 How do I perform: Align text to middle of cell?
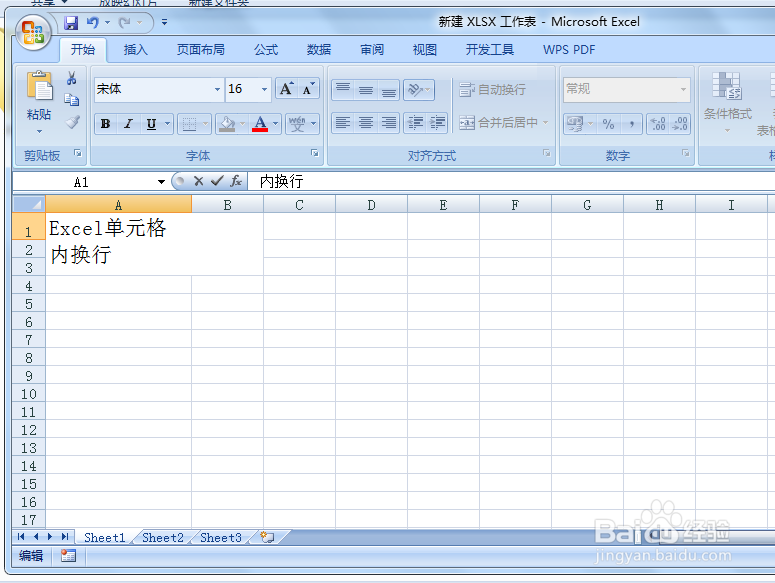pos(366,89)
